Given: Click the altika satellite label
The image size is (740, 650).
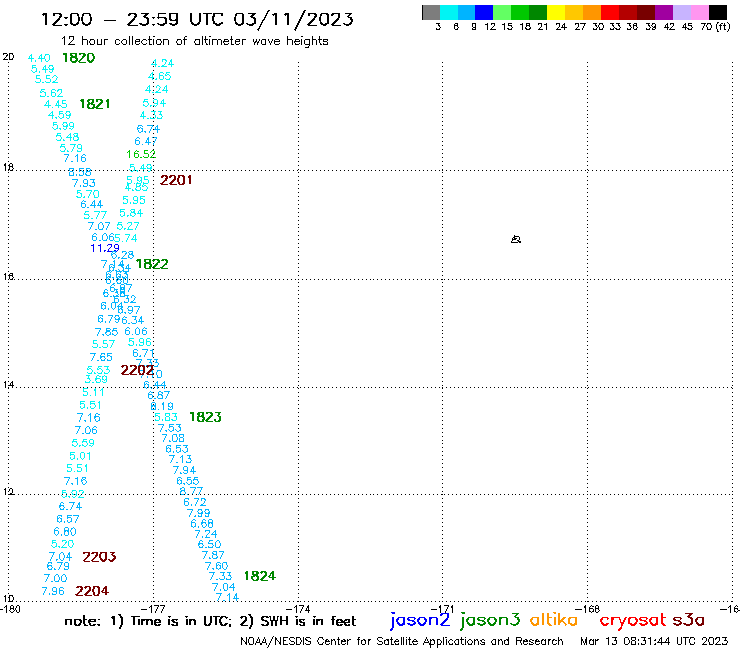Looking at the screenshot, I should 554,620.
